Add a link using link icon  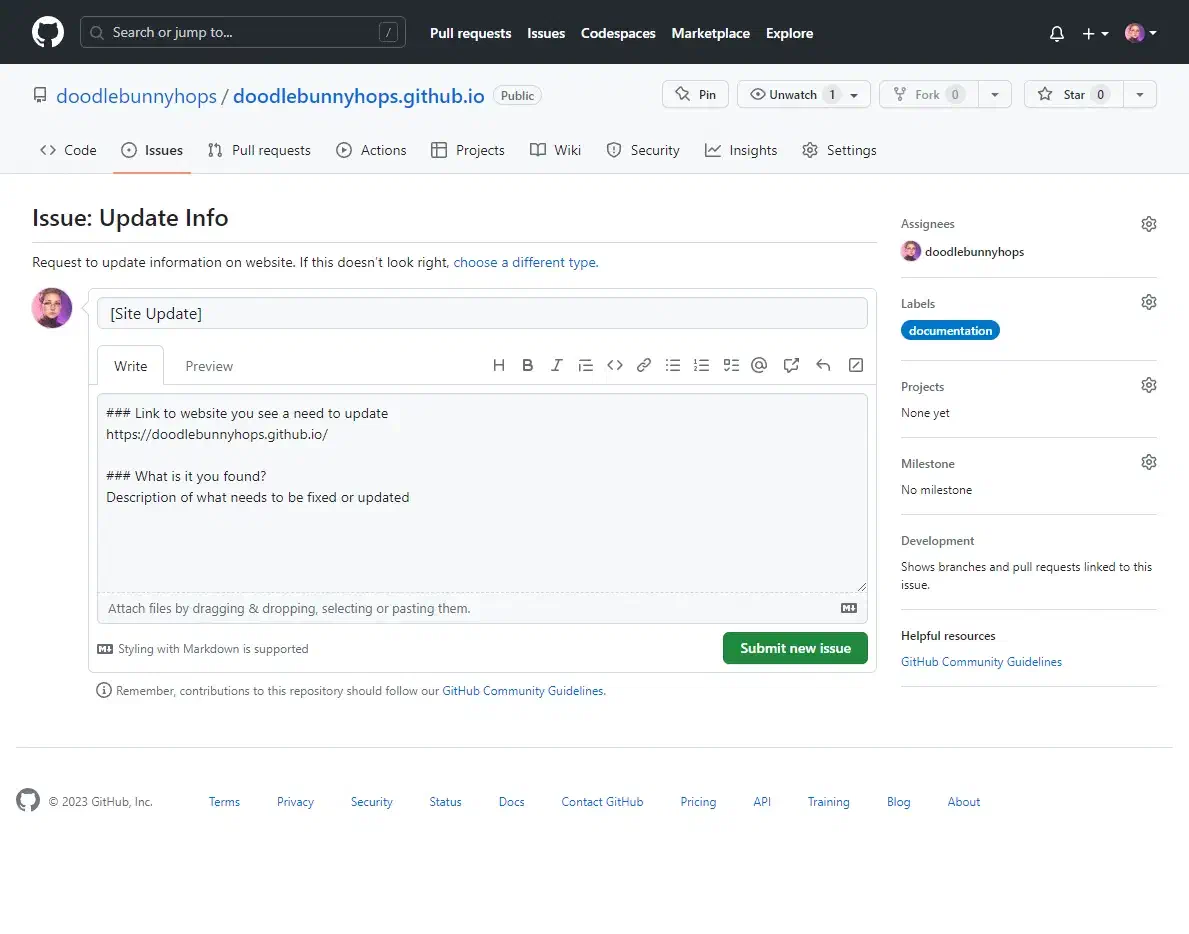644,366
